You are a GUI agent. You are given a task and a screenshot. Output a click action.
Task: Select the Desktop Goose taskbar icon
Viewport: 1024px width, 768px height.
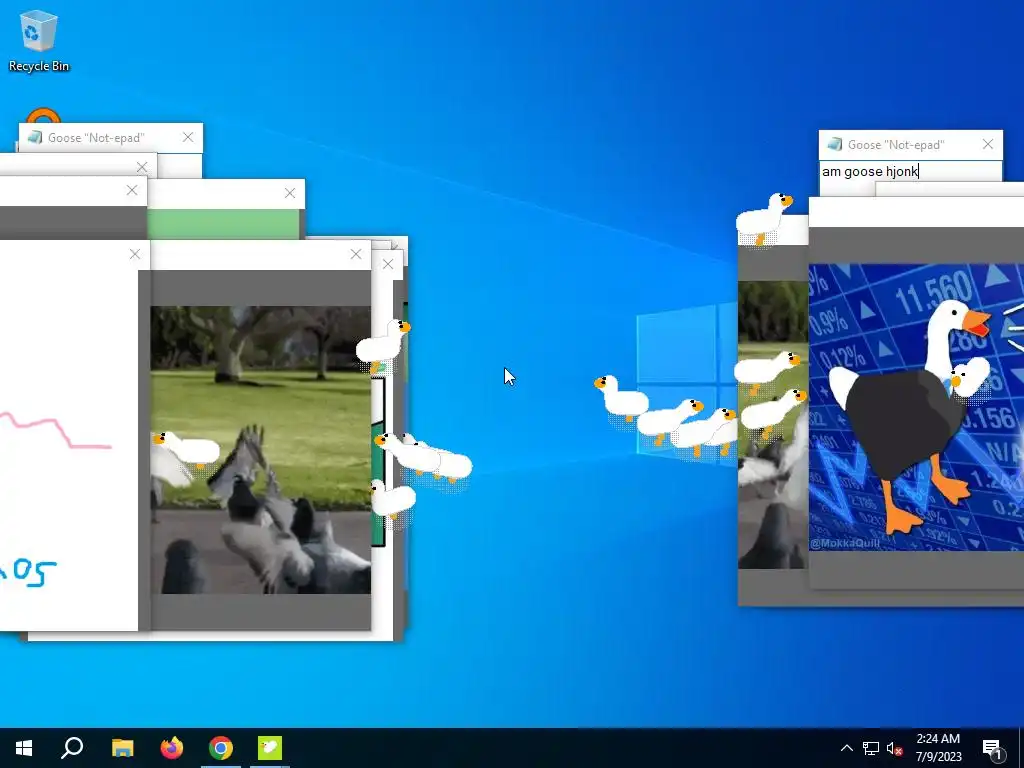click(x=270, y=748)
